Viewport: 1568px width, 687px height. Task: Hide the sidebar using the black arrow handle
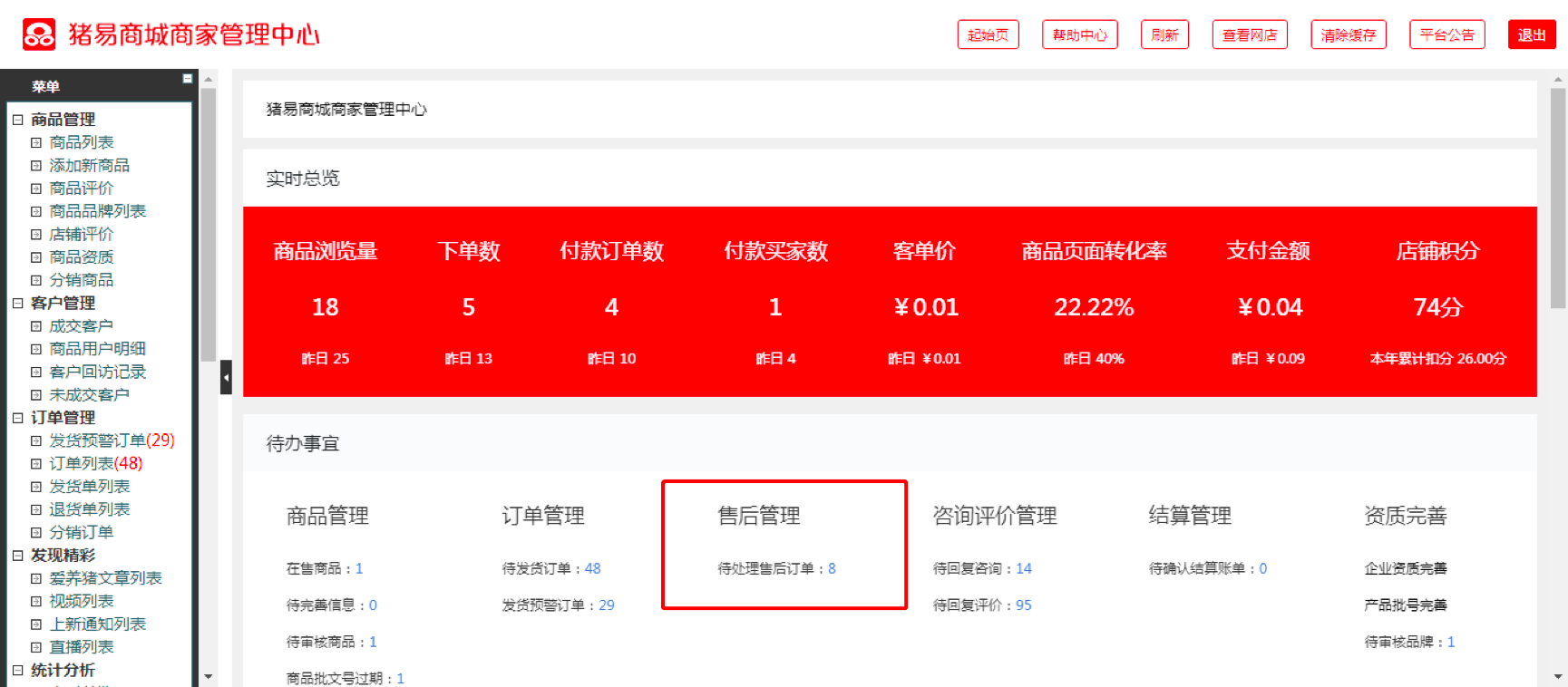point(226,378)
